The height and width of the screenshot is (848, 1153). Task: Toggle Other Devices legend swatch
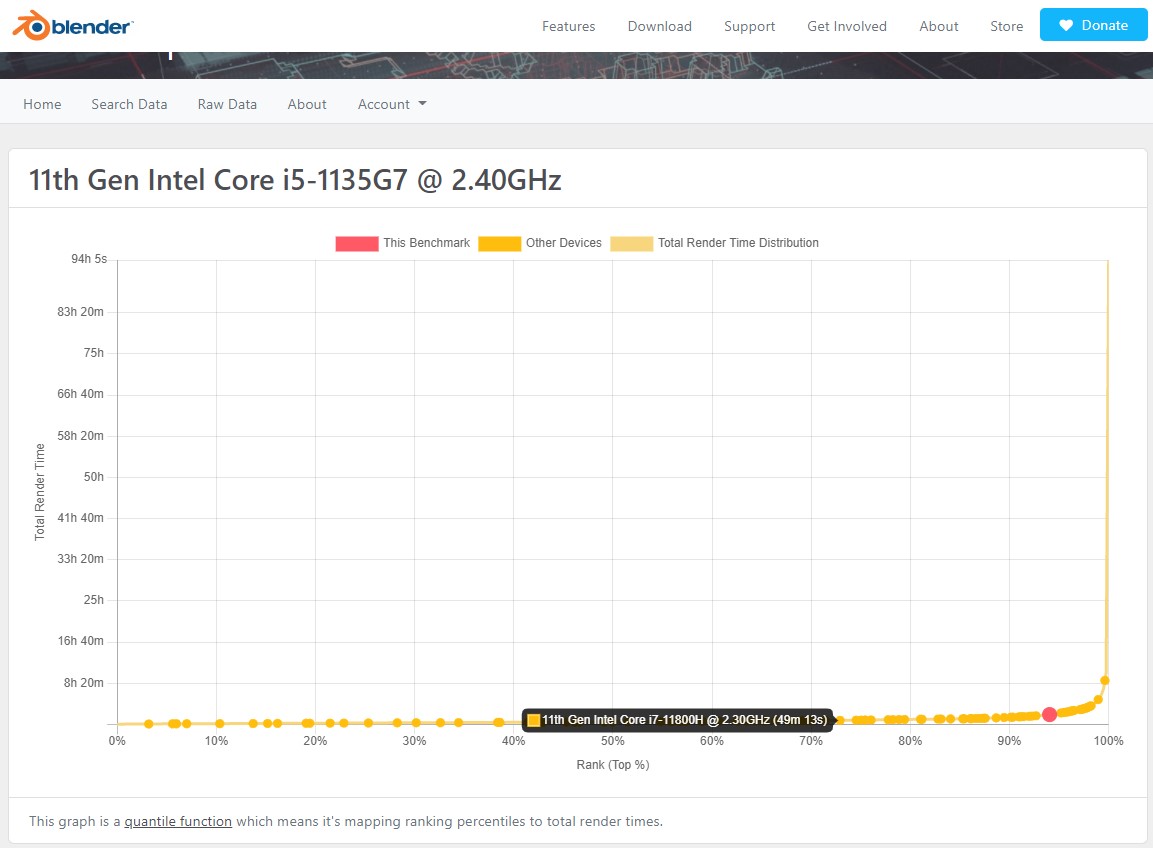(499, 243)
